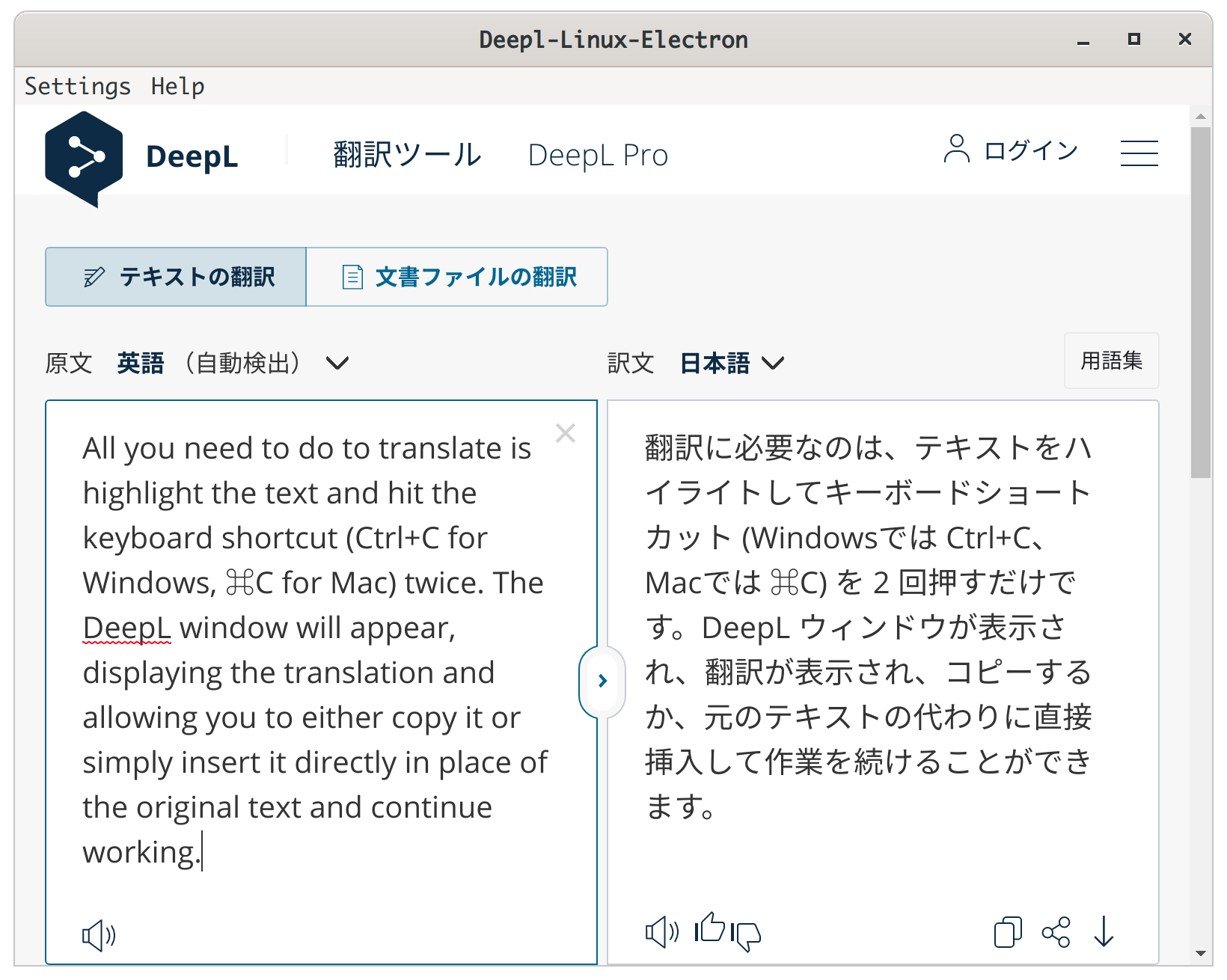Copy the translated text icon
Screen dimensions: 1227x980
(x=1008, y=932)
